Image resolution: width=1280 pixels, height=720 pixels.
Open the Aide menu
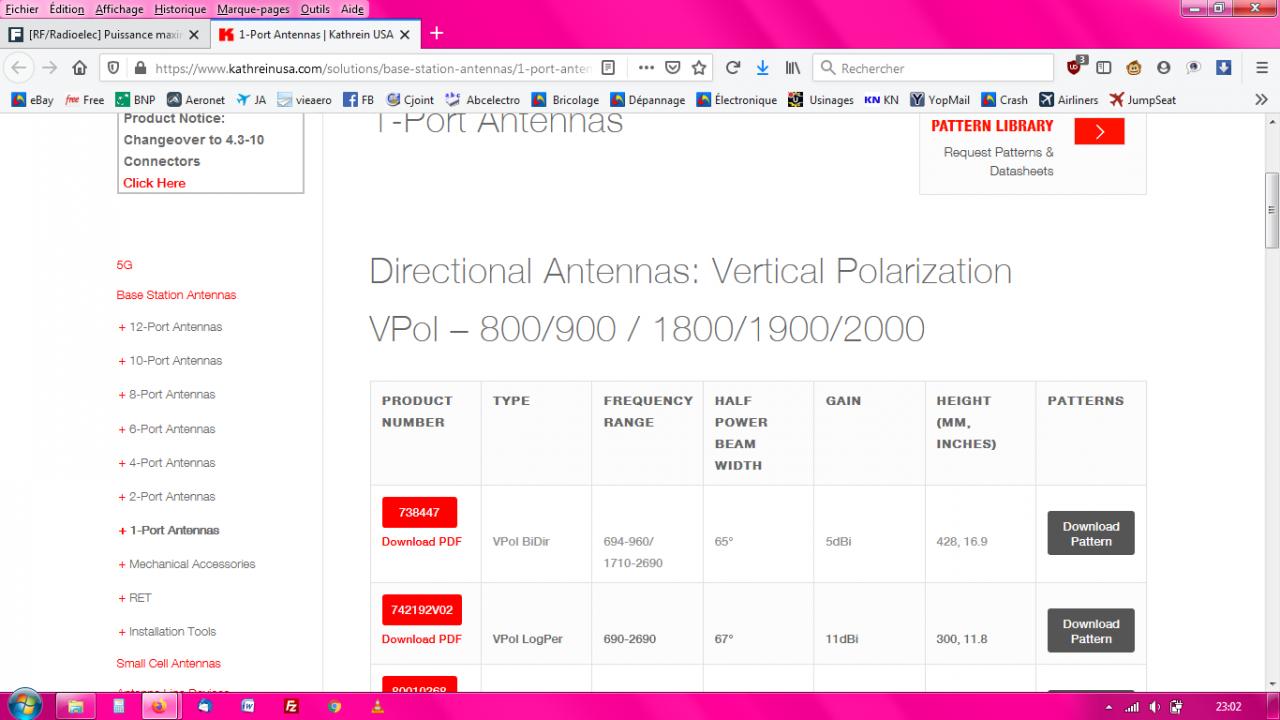tap(352, 9)
